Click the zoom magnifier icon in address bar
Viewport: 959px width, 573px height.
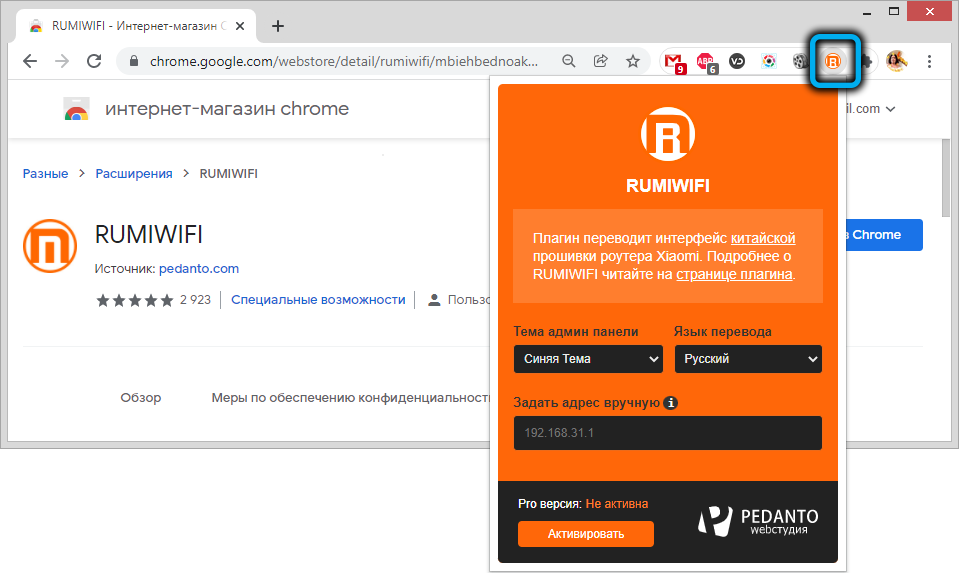coord(569,61)
